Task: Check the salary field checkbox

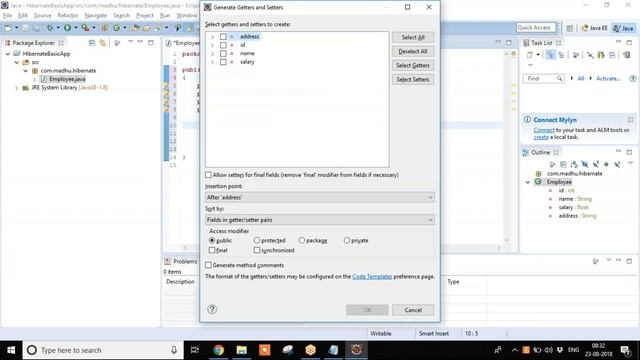Action: tap(223, 62)
